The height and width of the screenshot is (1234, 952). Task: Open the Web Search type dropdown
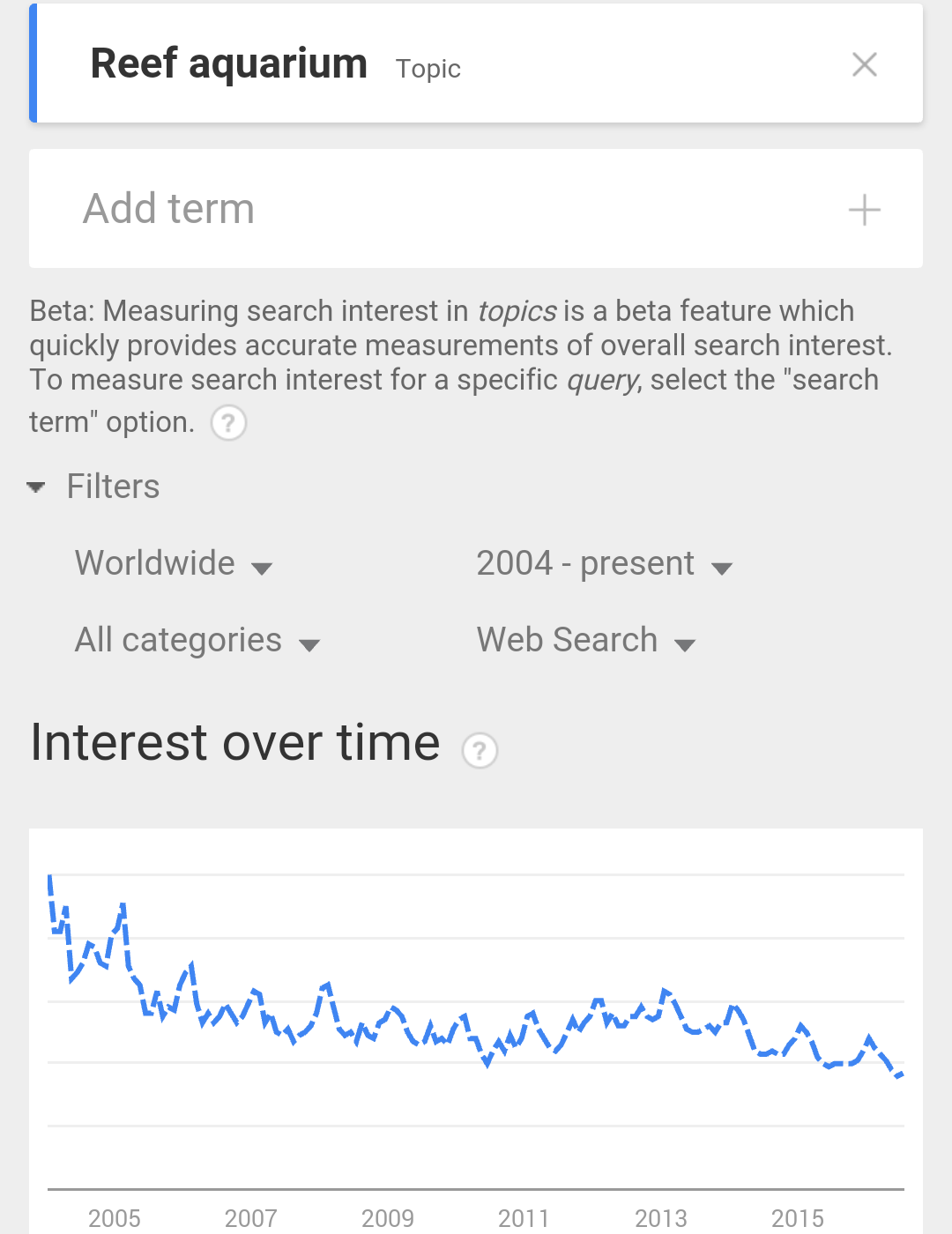[x=586, y=641]
